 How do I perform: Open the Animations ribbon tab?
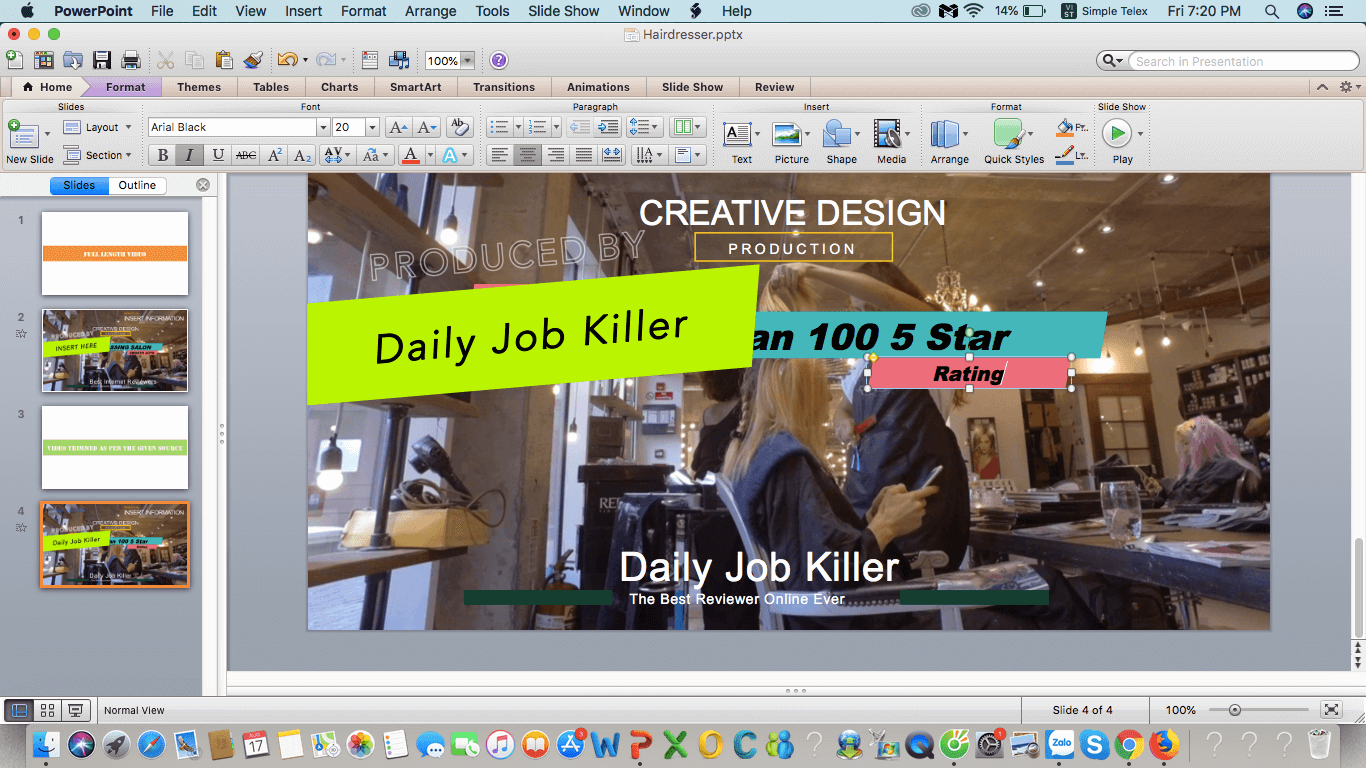pos(598,87)
